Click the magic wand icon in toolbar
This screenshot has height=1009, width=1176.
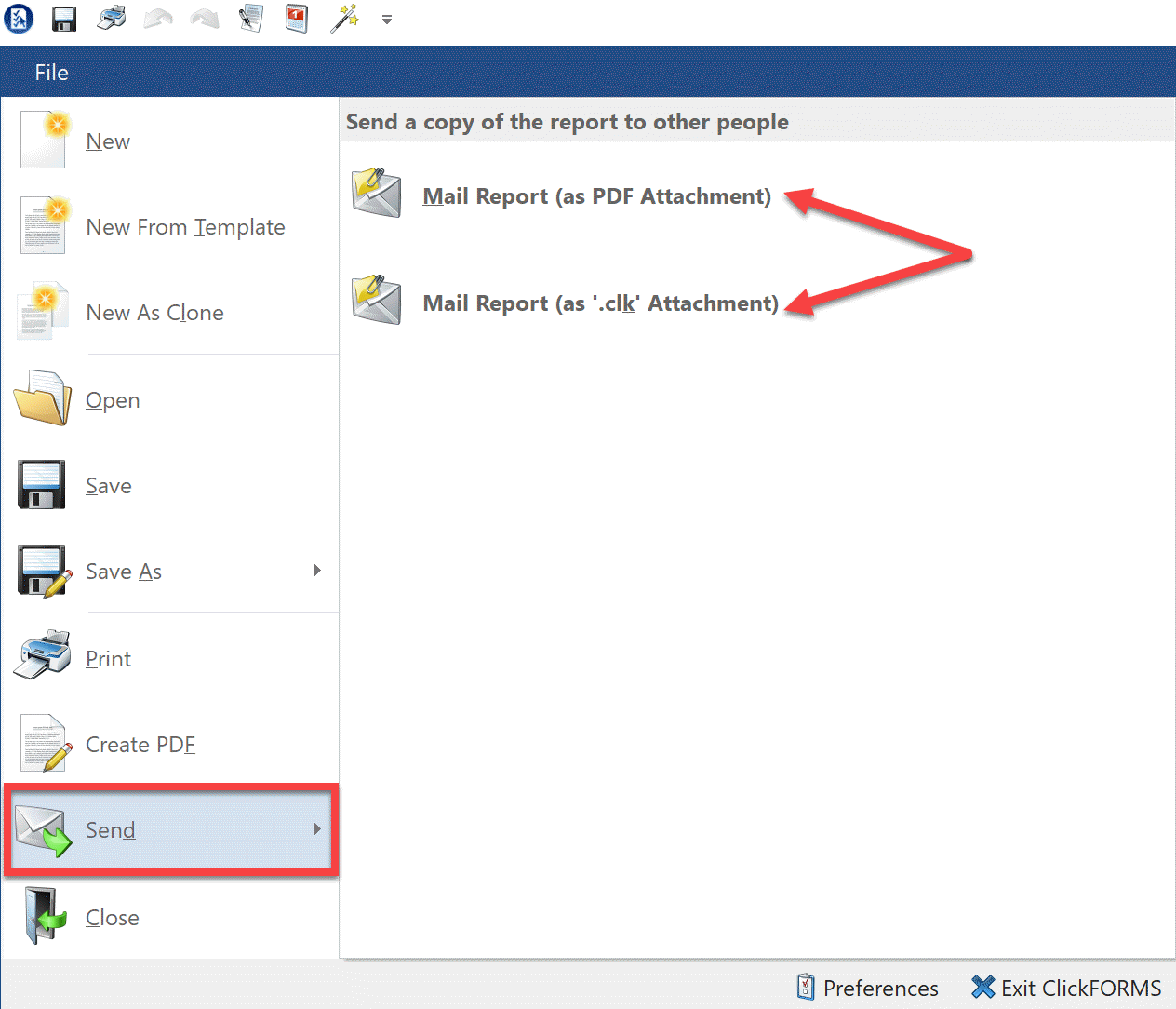[x=344, y=18]
